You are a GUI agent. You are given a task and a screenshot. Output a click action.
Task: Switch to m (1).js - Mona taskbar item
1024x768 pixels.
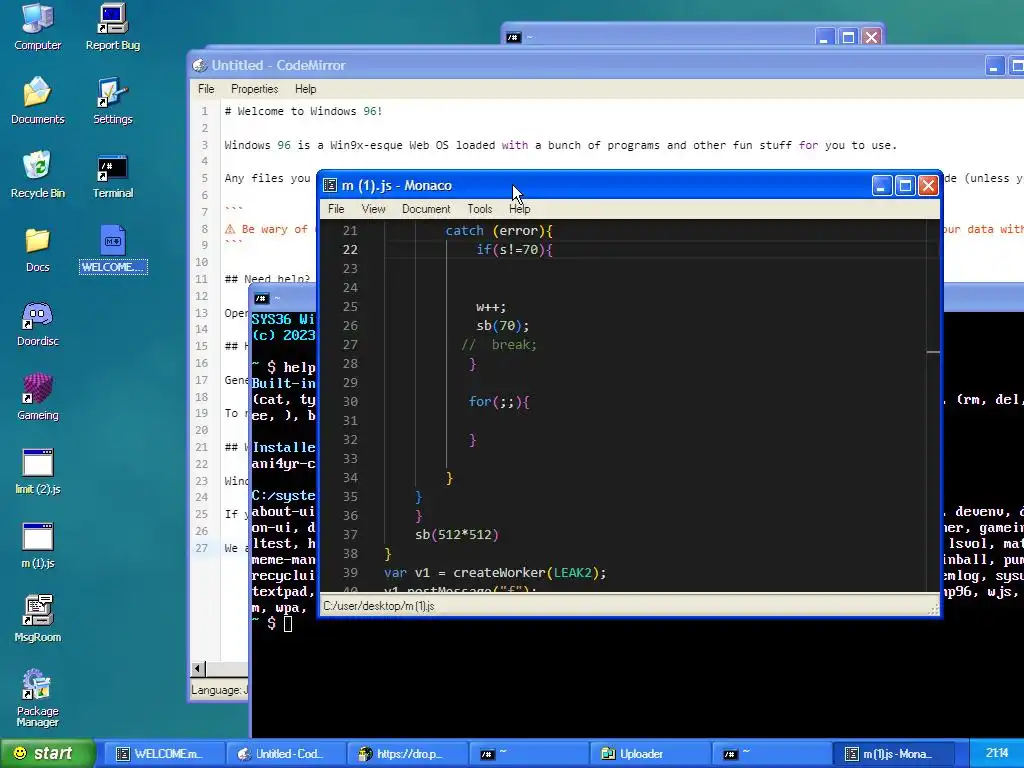(895, 754)
